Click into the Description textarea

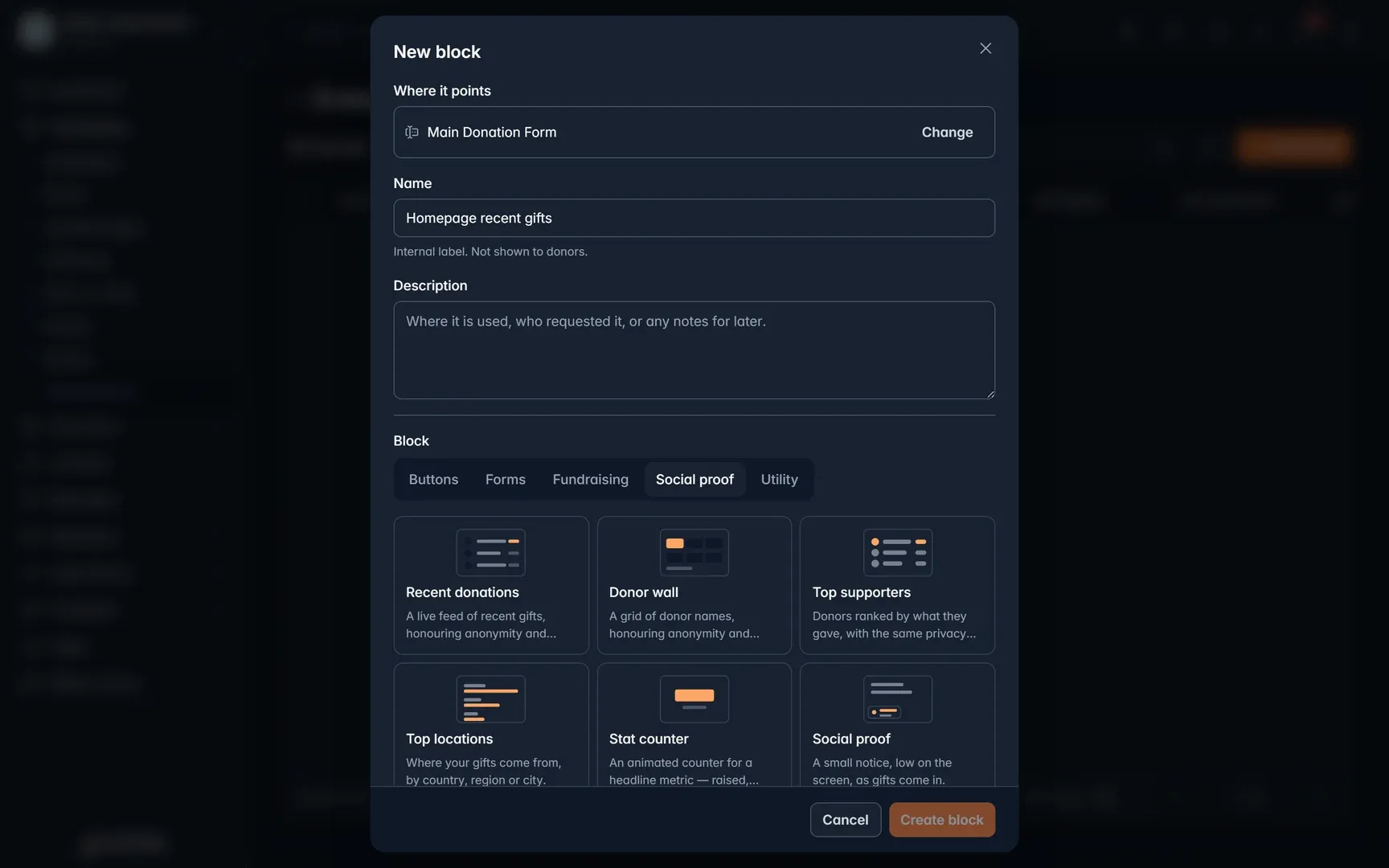point(694,350)
